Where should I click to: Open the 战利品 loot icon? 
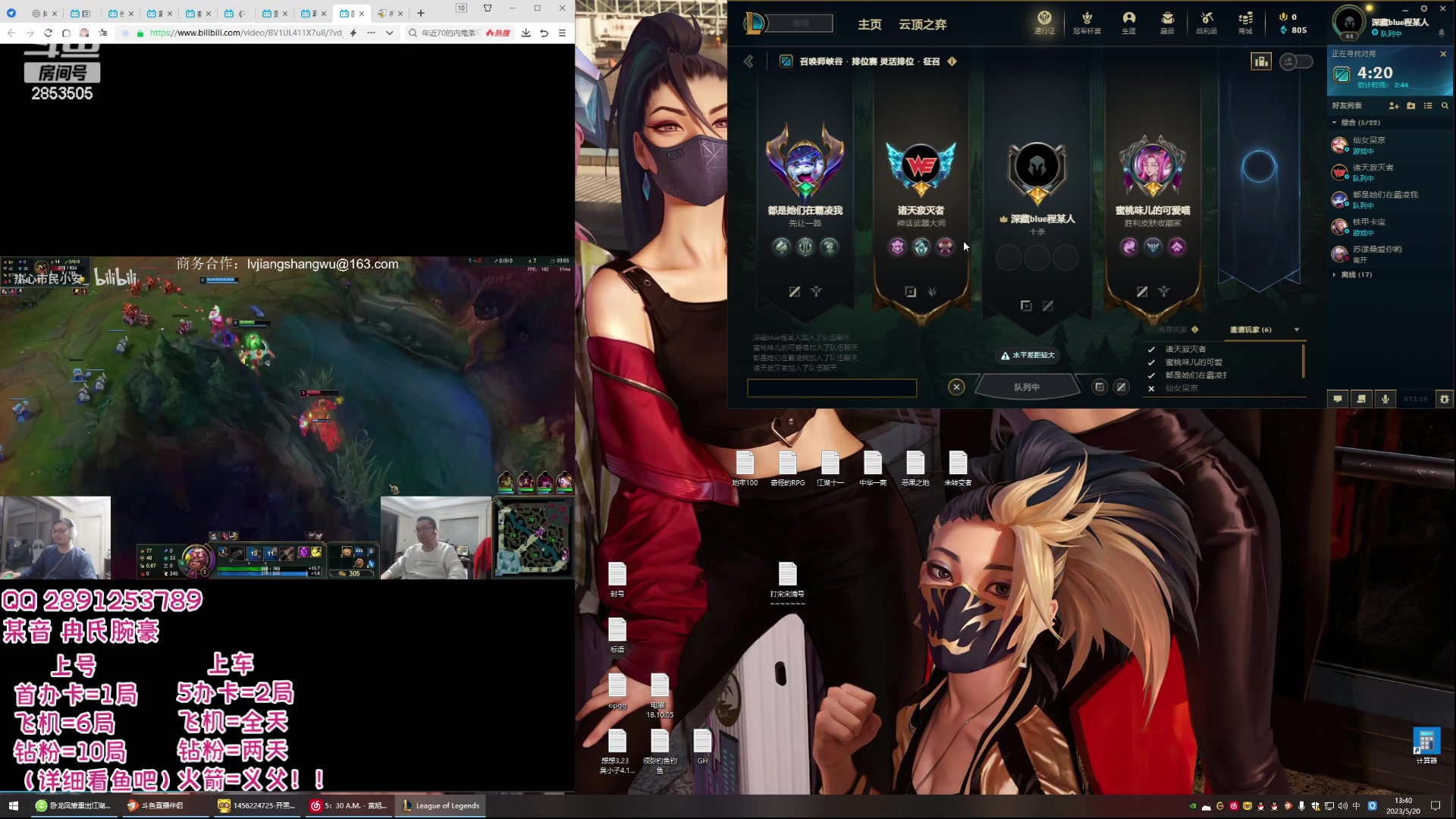click(1207, 22)
